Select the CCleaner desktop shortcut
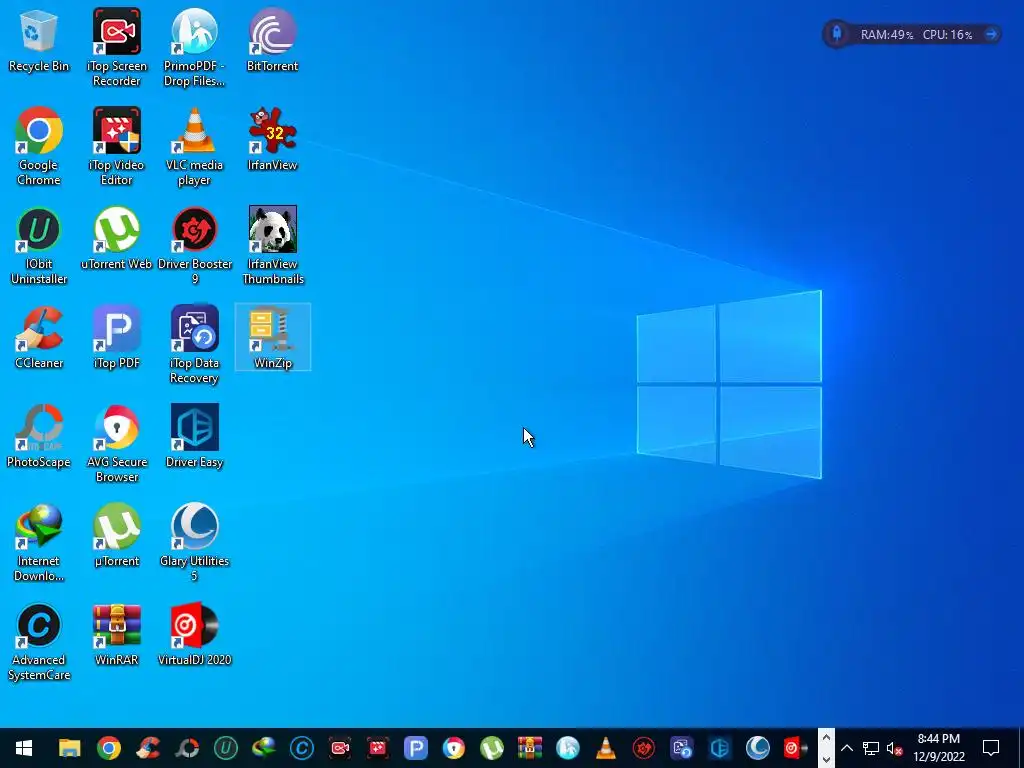This screenshot has height=768, width=1024. tap(39, 338)
